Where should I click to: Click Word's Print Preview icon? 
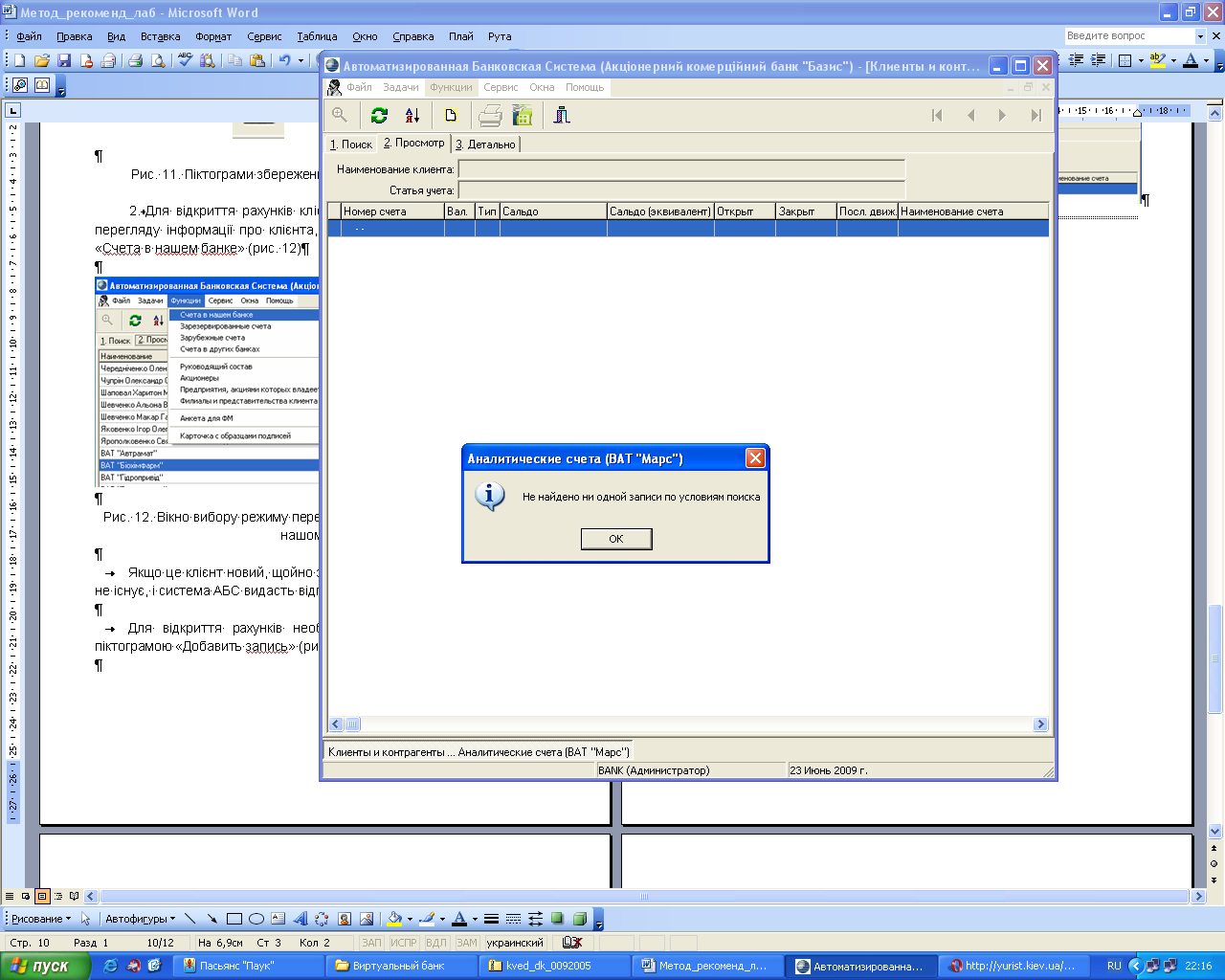(158, 60)
